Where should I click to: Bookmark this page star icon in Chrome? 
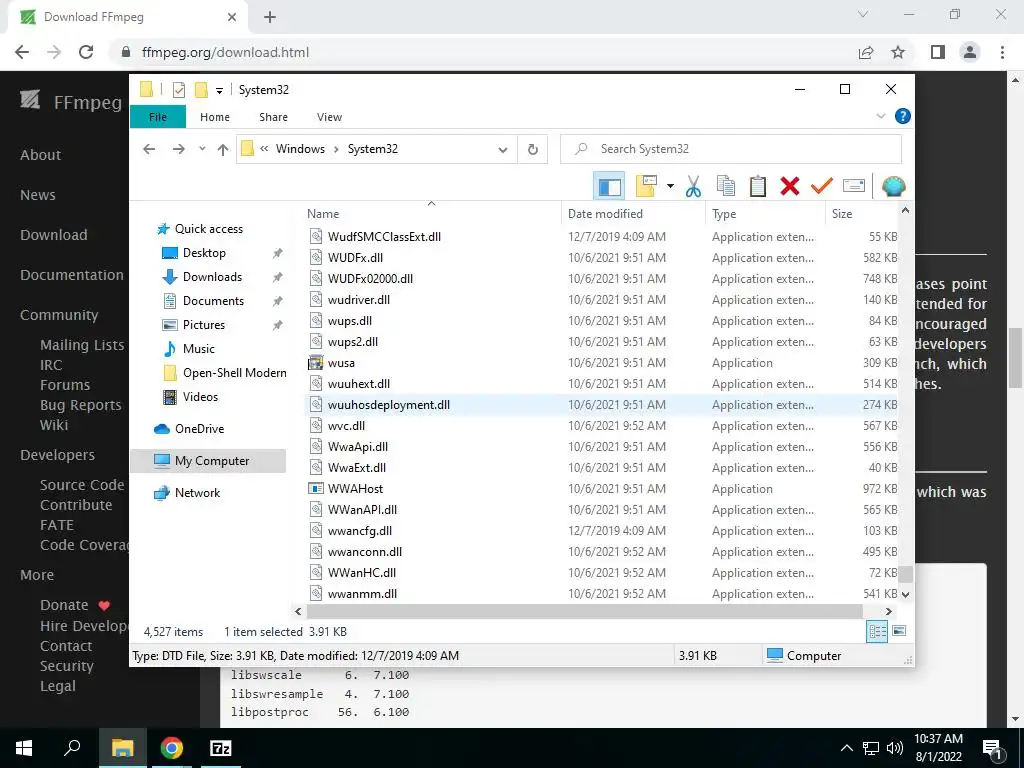898,52
